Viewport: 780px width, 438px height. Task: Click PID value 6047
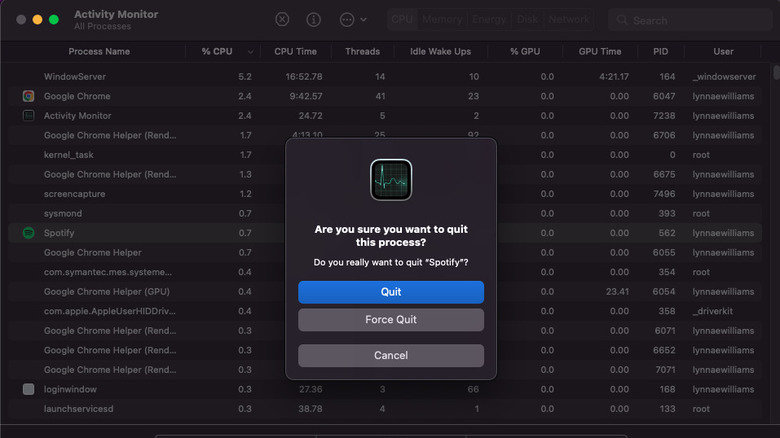pyautogui.click(x=664, y=96)
